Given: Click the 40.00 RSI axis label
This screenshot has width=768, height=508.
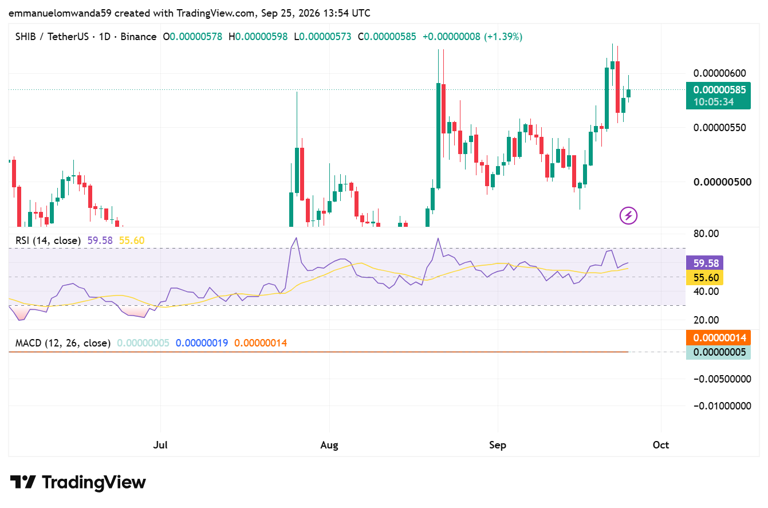Looking at the screenshot, I should [706, 291].
